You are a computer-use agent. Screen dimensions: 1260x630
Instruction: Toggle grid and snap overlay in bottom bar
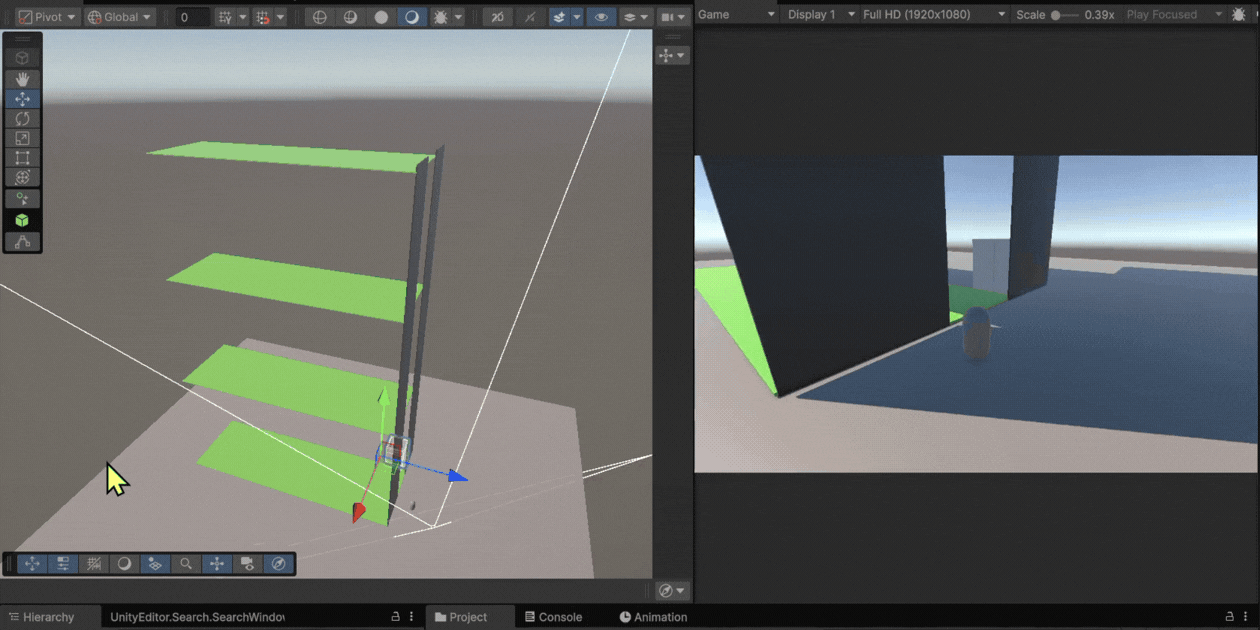click(x=94, y=564)
